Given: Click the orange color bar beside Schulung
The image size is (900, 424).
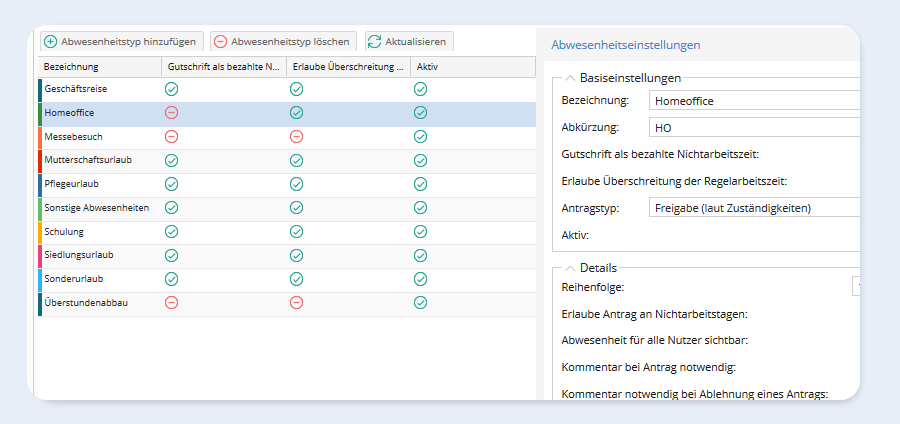Looking at the screenshot, I should pos(40,232).
